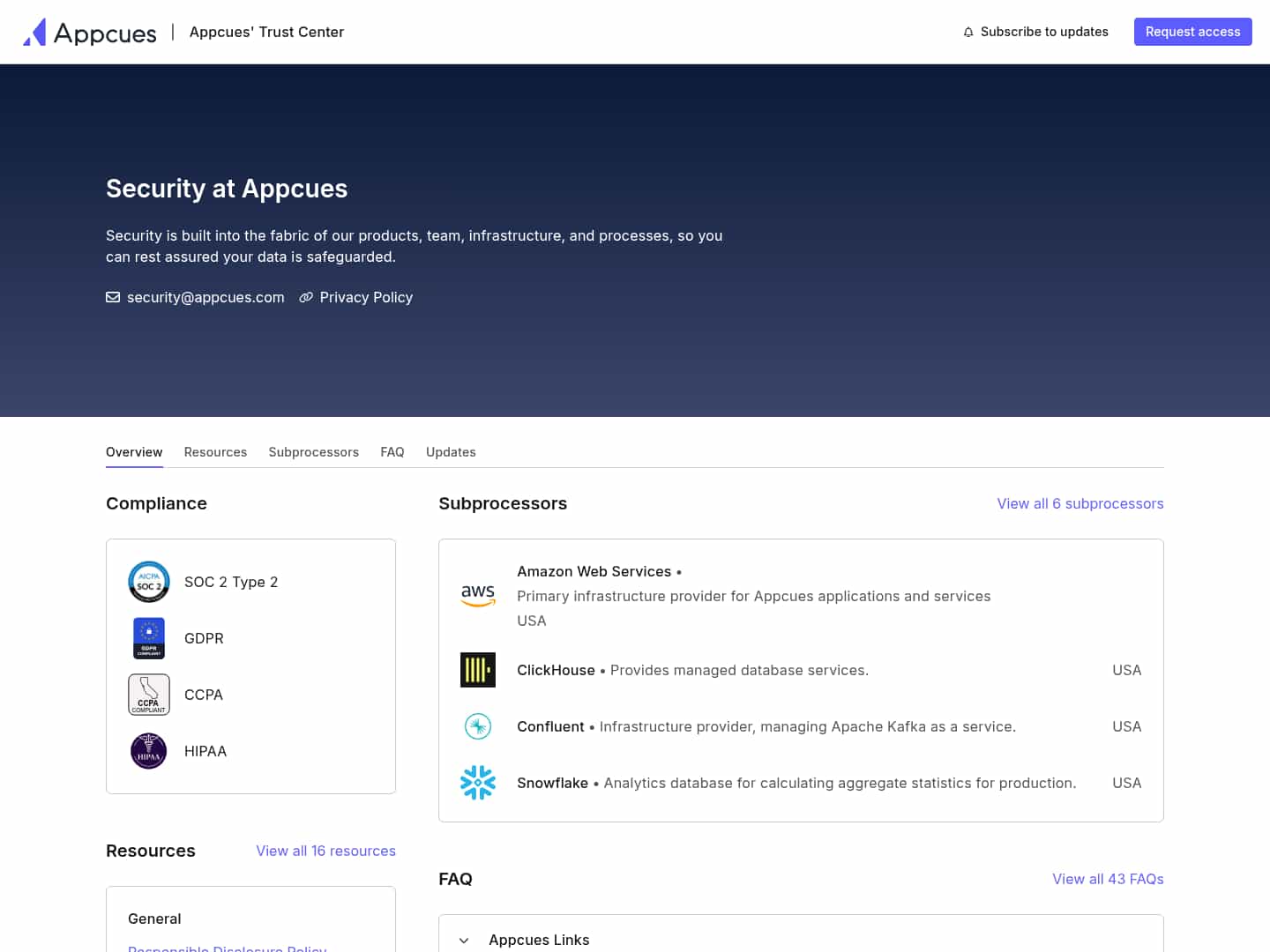Click the CCPA Compliant badge
The width and height of the screenshot is (1270, 952).
148,695
